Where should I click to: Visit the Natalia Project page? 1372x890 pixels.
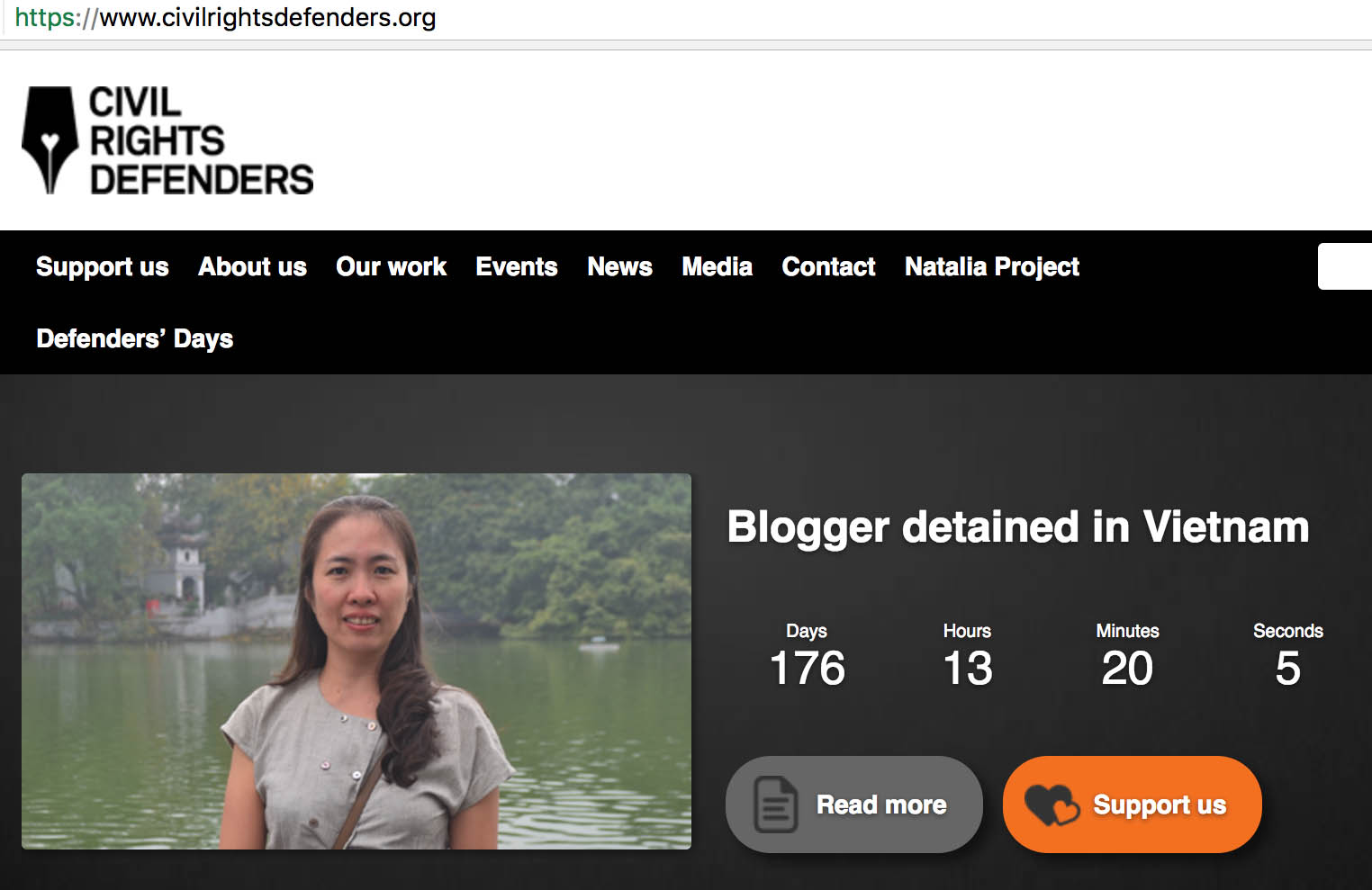point(992,267)
